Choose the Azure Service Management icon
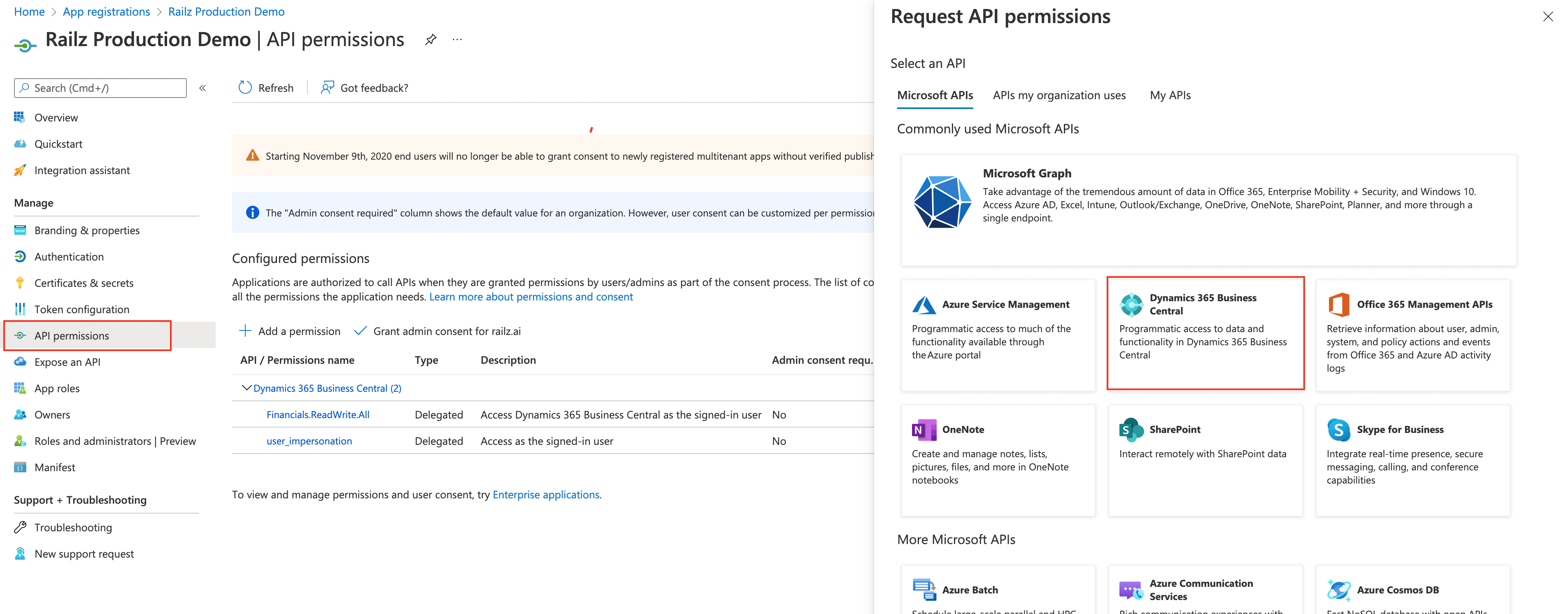 (924, 304)
